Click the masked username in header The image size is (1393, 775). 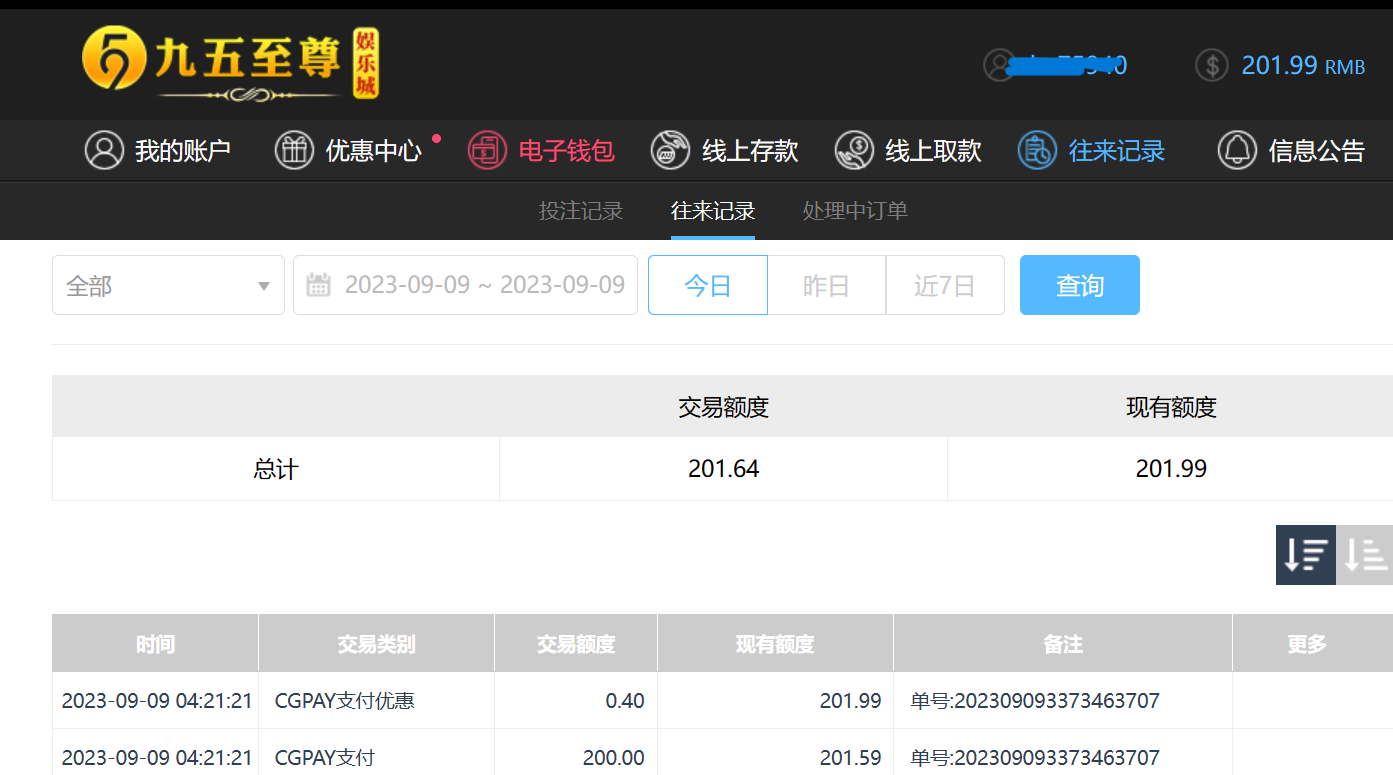[1068, 65]
